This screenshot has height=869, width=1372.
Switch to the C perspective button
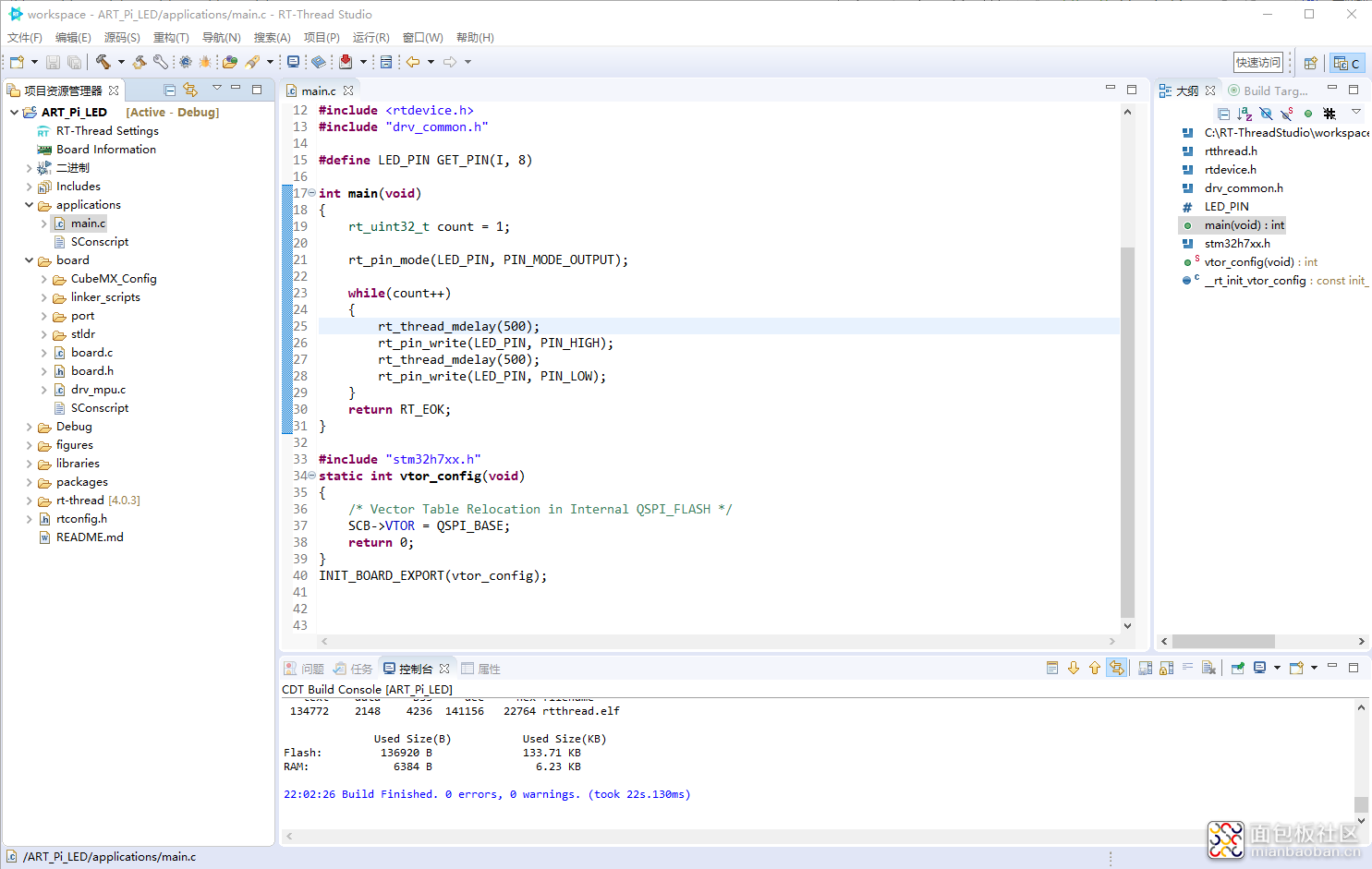pyautogui.click(x=1347, y=63)
